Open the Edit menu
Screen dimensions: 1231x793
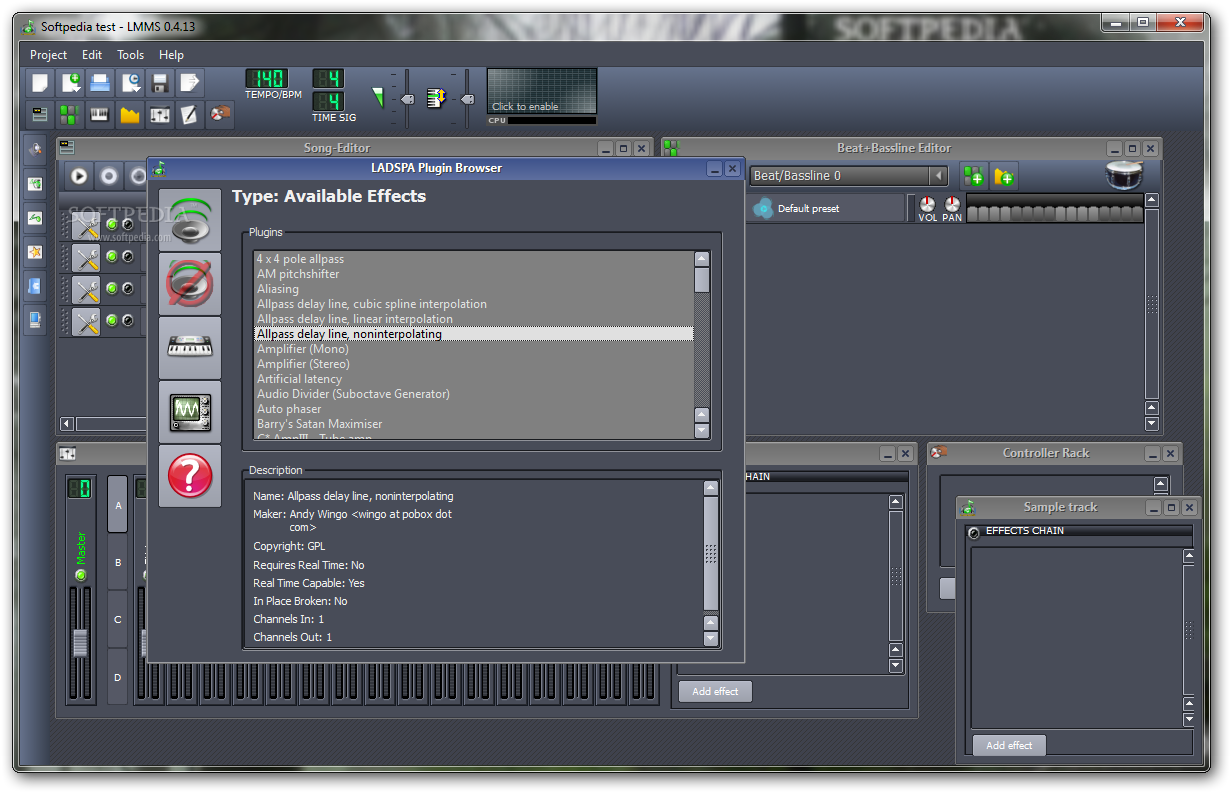[92, 55]
